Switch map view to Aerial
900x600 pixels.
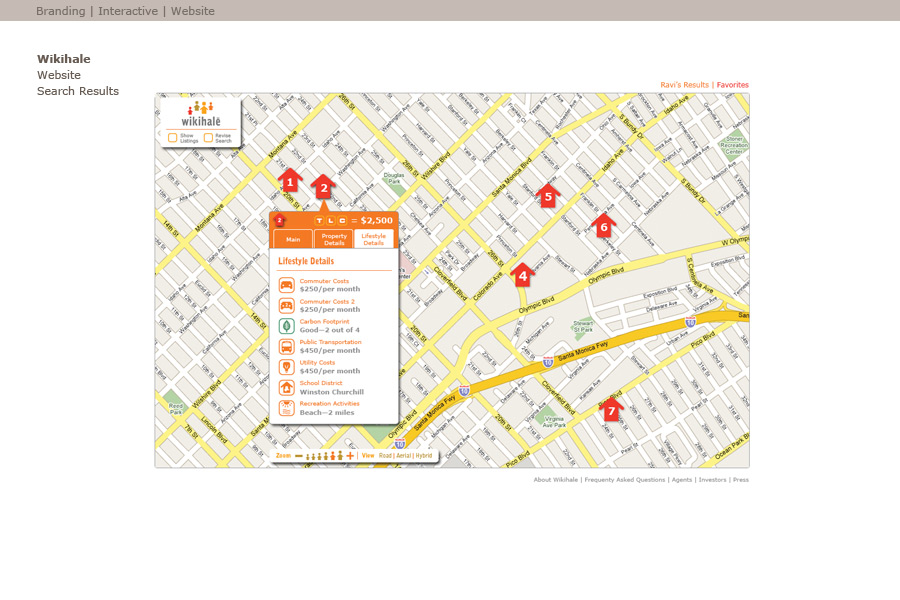coord(403,455)
